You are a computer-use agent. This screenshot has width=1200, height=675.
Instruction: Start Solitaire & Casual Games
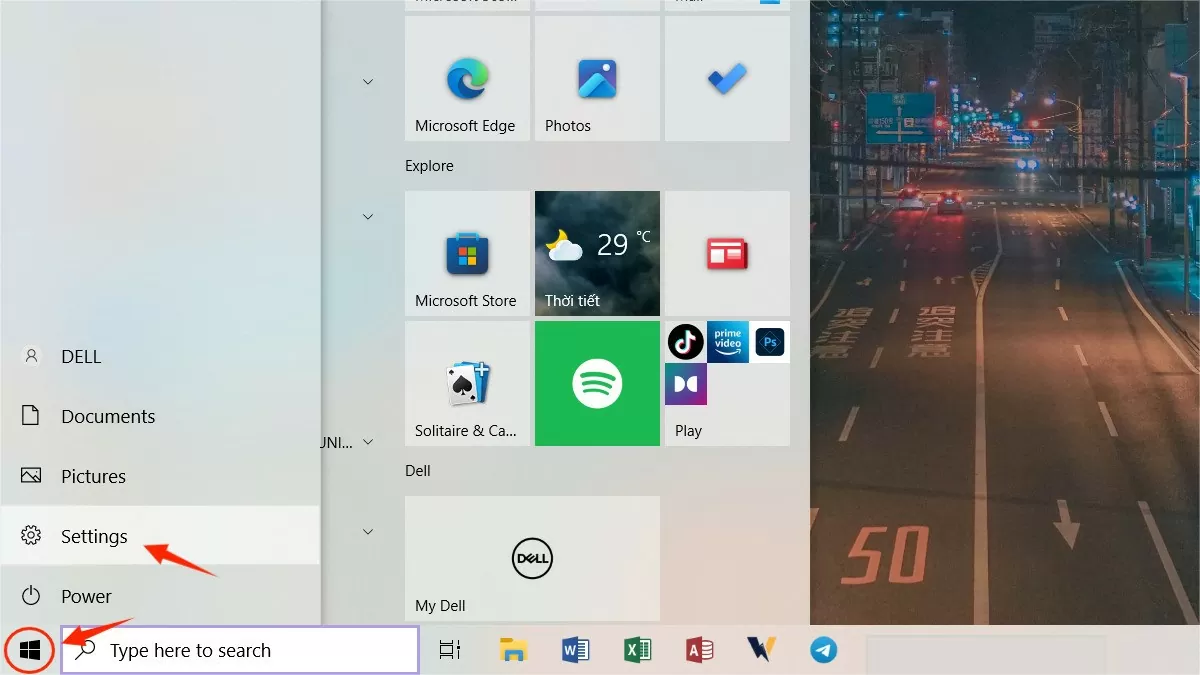tap(466, 383)
